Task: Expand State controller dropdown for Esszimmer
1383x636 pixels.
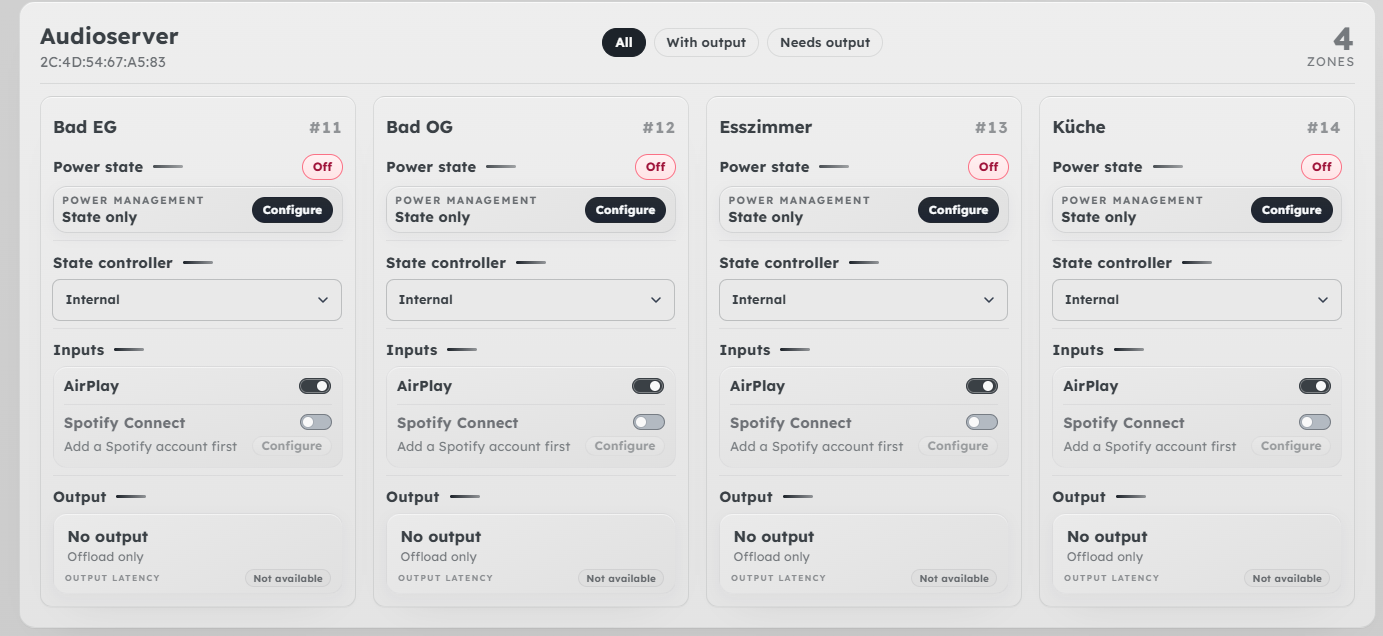Action: (863, 300)
